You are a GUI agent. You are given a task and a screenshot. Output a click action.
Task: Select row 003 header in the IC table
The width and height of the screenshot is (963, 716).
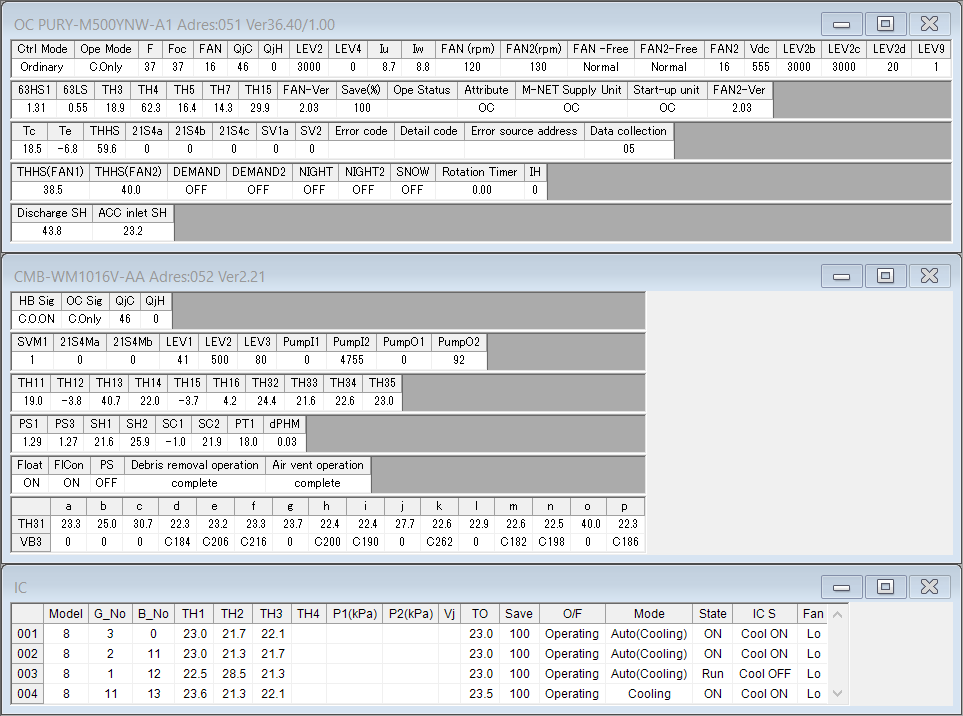point(29,674)
